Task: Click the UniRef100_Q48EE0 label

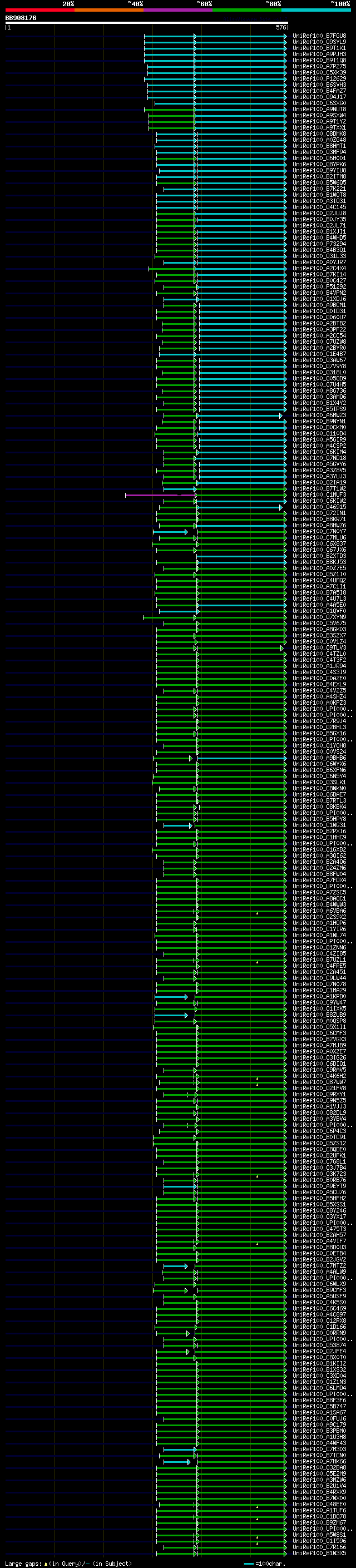Action: [319, 1505]
